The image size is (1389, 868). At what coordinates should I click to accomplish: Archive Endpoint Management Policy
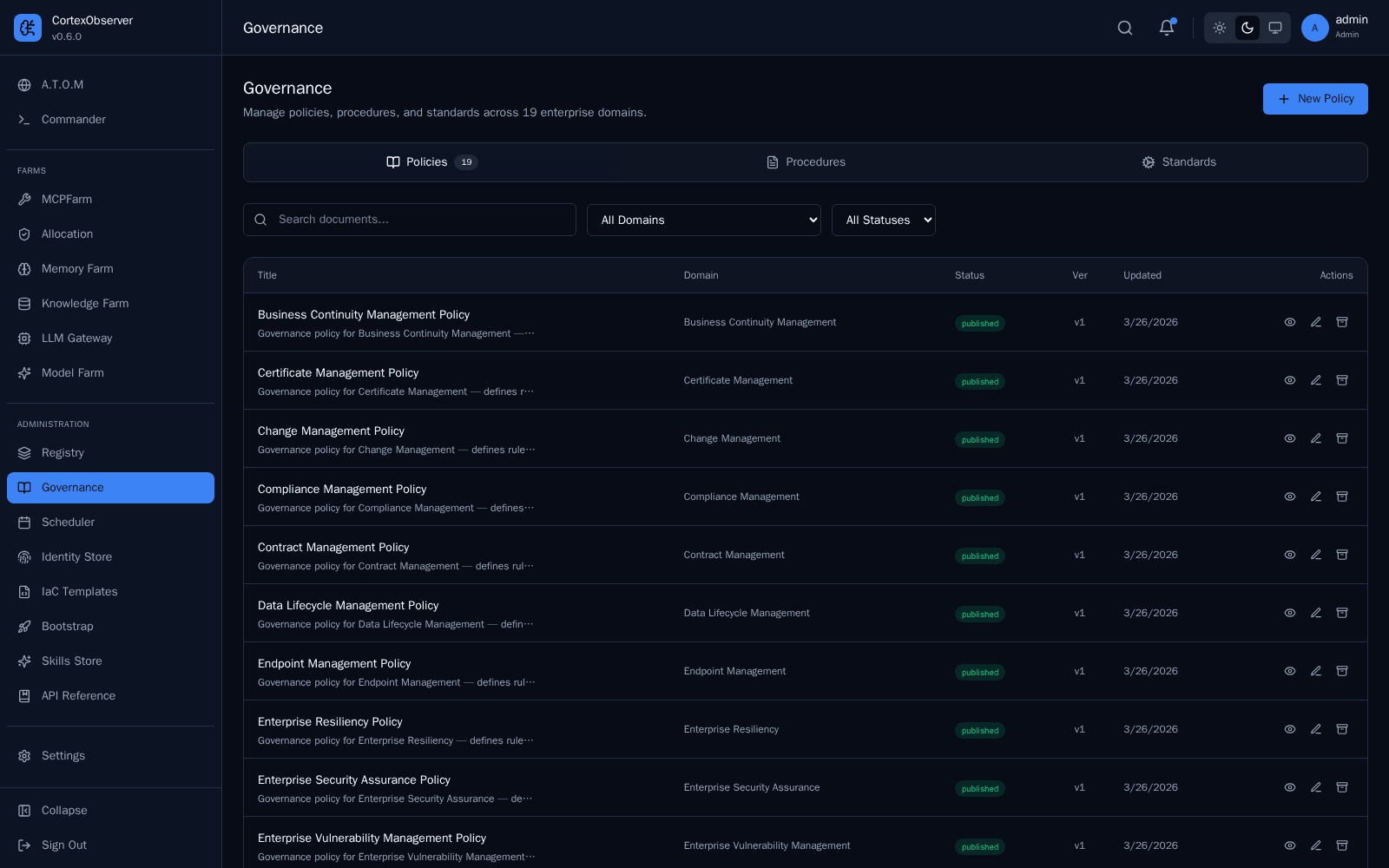coord(1342,671)
